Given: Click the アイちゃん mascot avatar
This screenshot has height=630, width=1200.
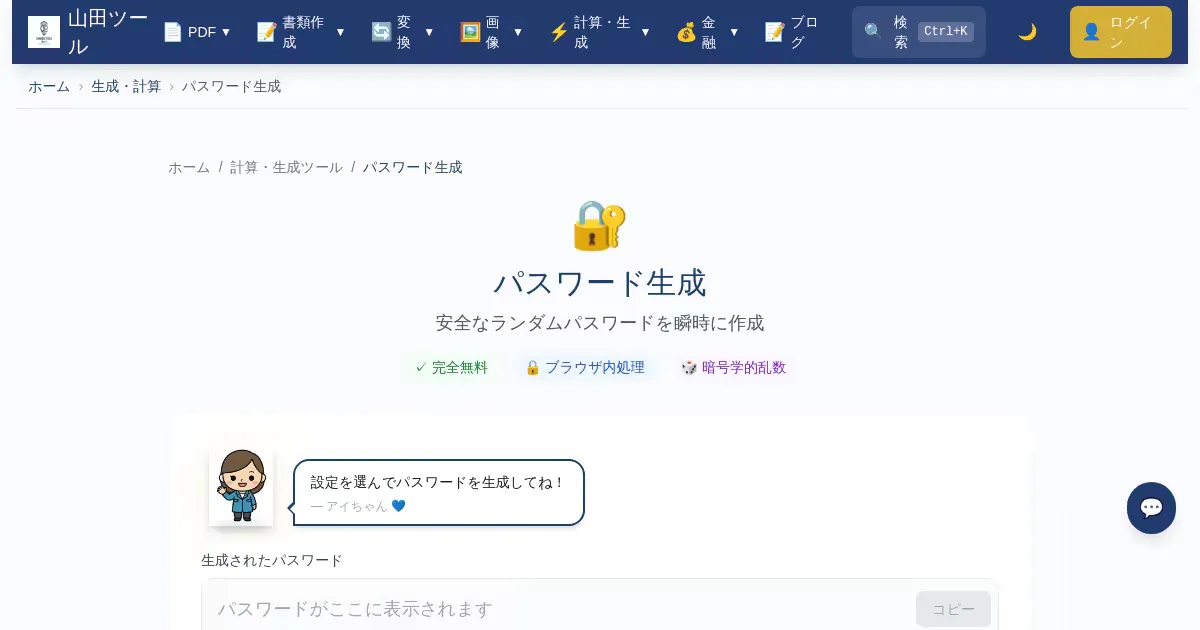Looking at the screenshot, I should click(x=241, y=486).
